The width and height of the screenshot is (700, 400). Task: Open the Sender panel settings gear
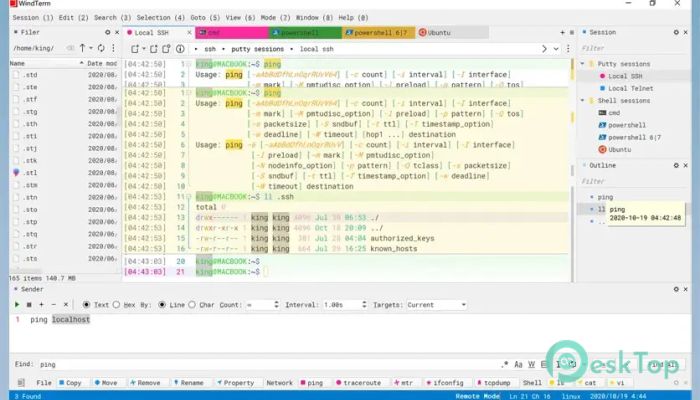pos(676,289)
